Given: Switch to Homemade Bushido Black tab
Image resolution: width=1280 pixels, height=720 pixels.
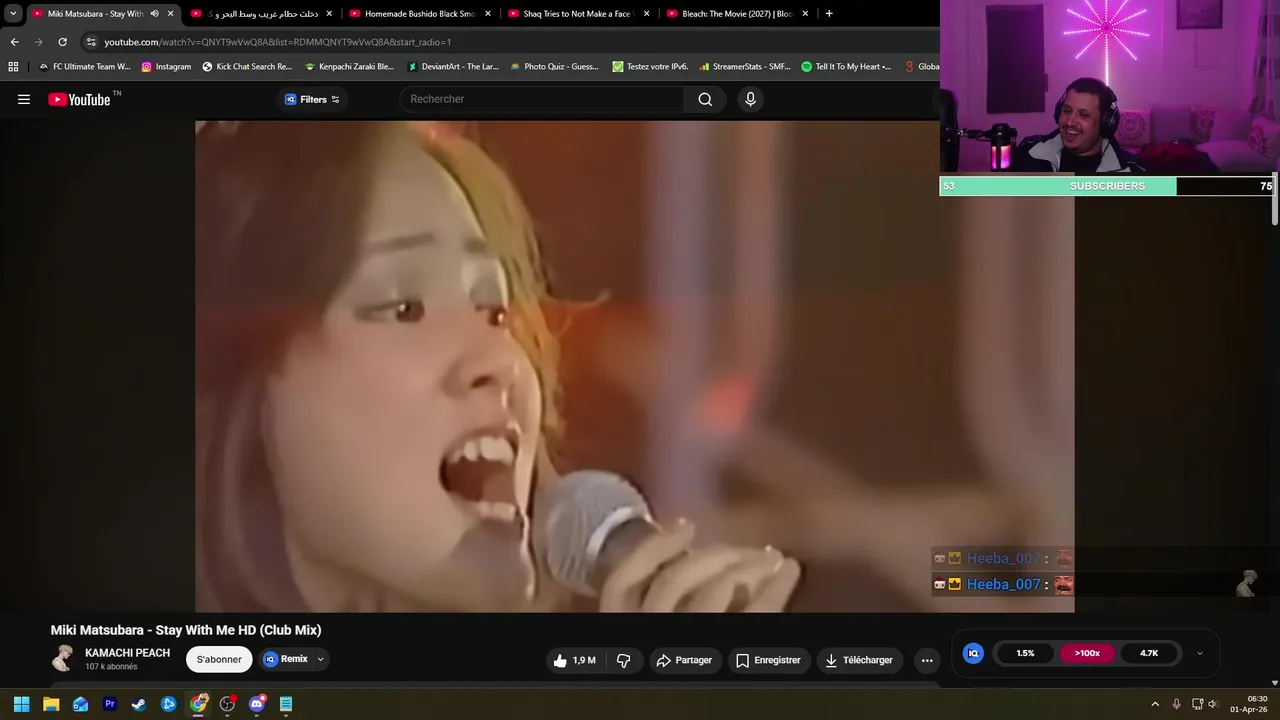Looking at the screenshot, I should coord(420,14).
